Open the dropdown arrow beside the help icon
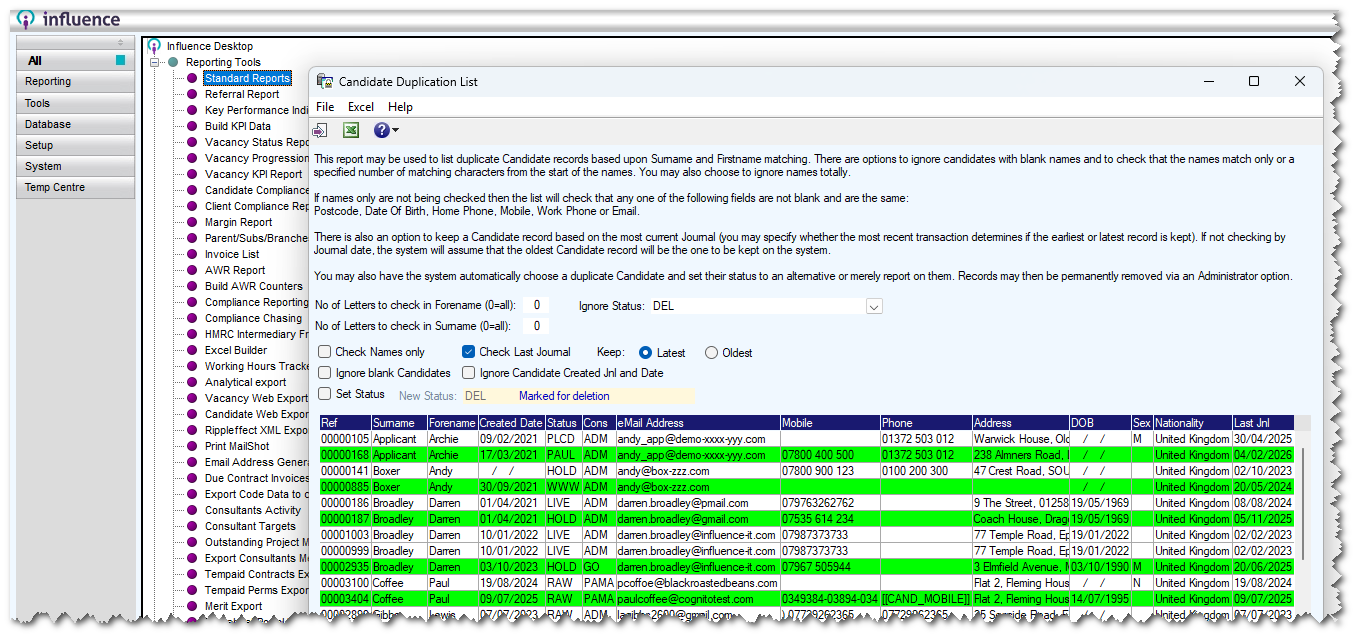 (396, 131)
